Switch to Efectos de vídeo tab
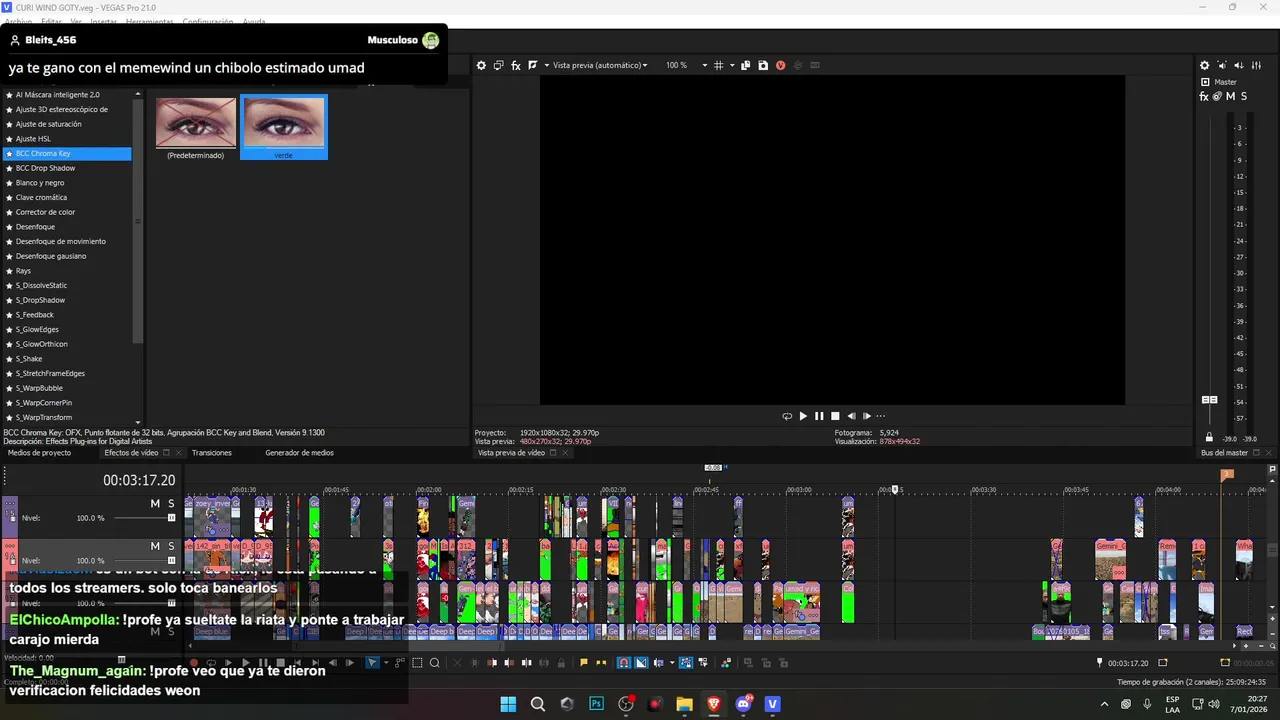The width and height of the screenshot is (1280, 720). (x=131, y=453)
